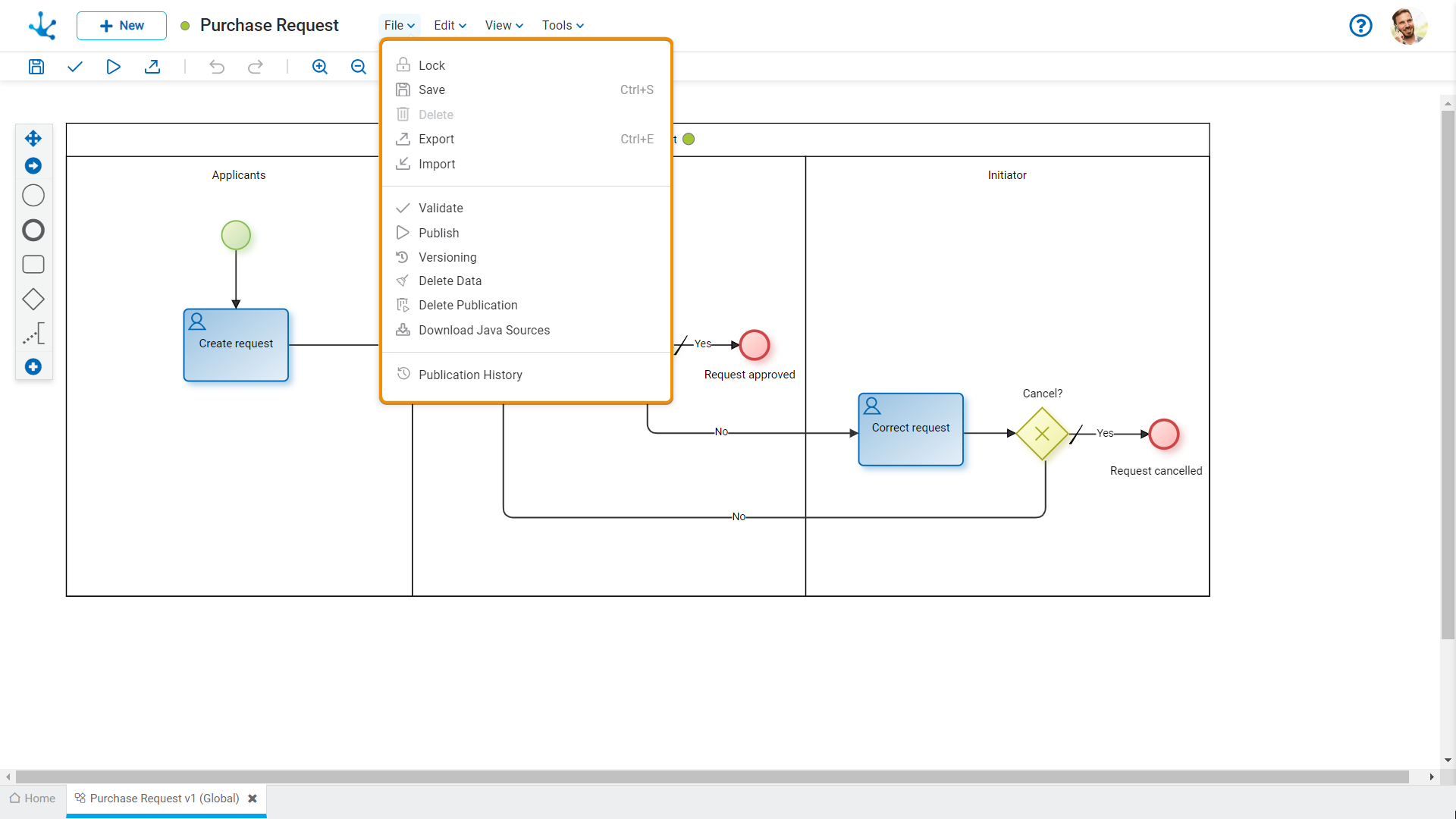Viewport: 1456px width, 819px height.
Task: Click Download Java Sources menu item
Action: [x=484, y=331]
